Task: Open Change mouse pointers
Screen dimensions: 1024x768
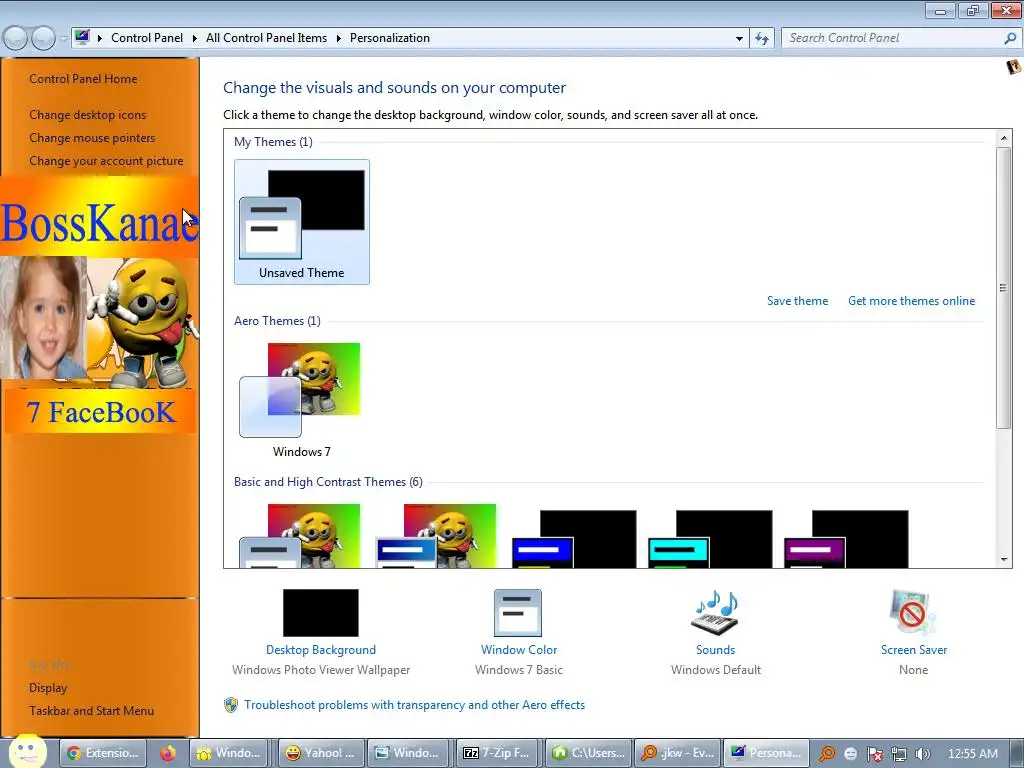Action: click(x=92, y=138)
